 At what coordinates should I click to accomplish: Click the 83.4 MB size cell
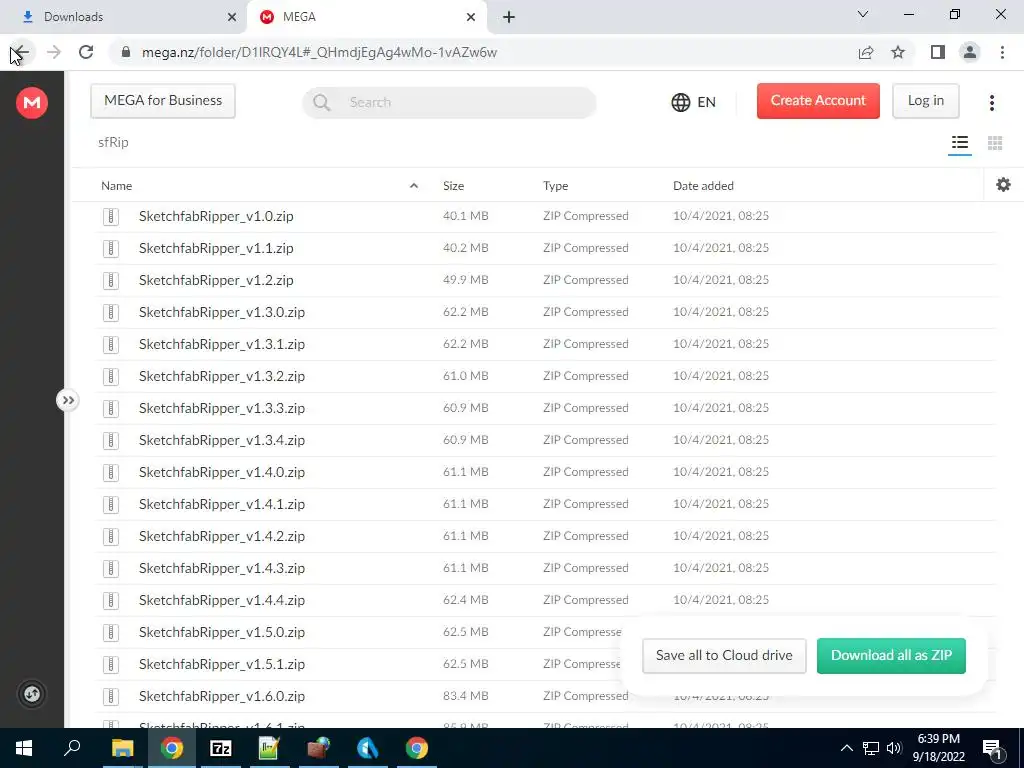(466, 696)
